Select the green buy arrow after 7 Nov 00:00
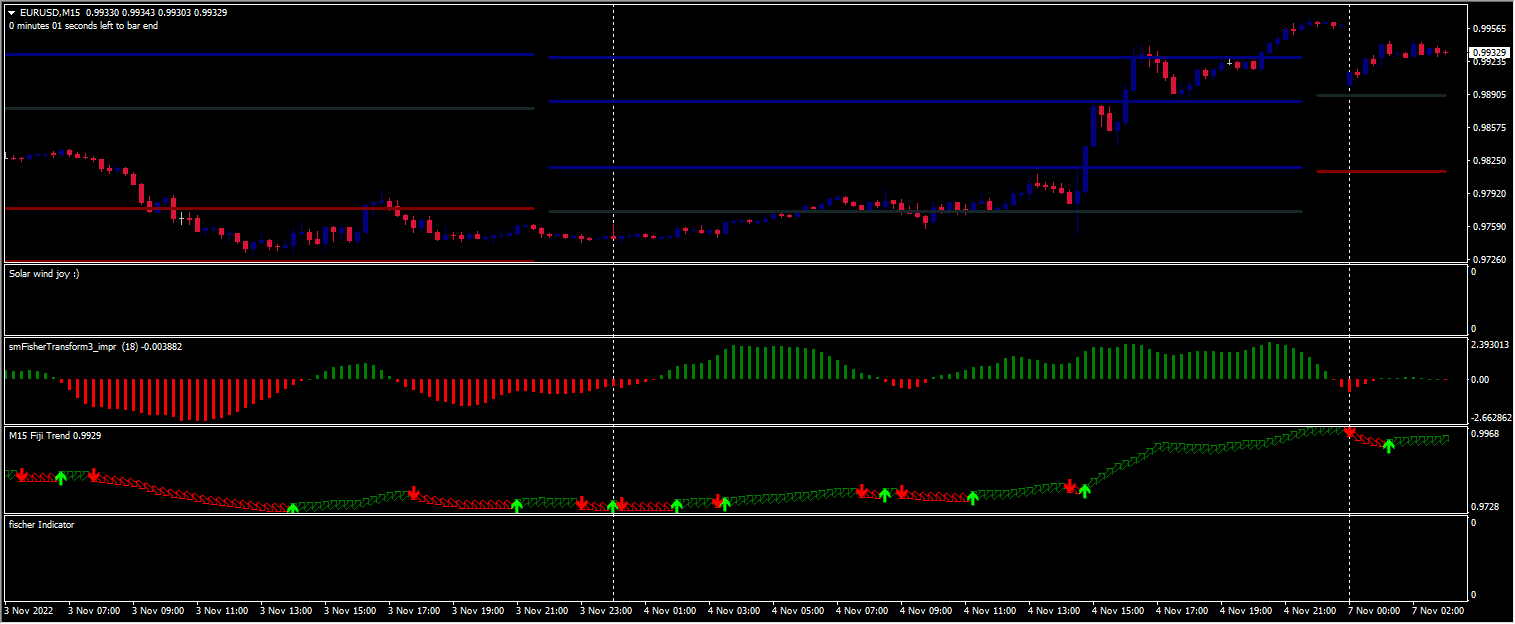 [1389, 447]
